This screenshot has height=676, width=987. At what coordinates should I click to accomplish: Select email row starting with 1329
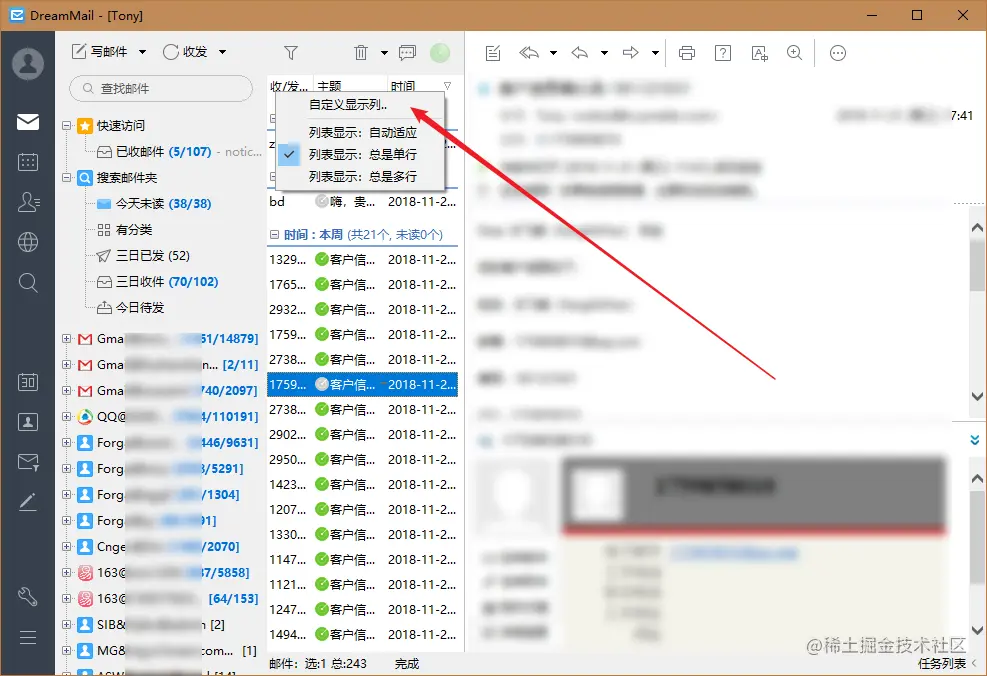coord(363,259)
